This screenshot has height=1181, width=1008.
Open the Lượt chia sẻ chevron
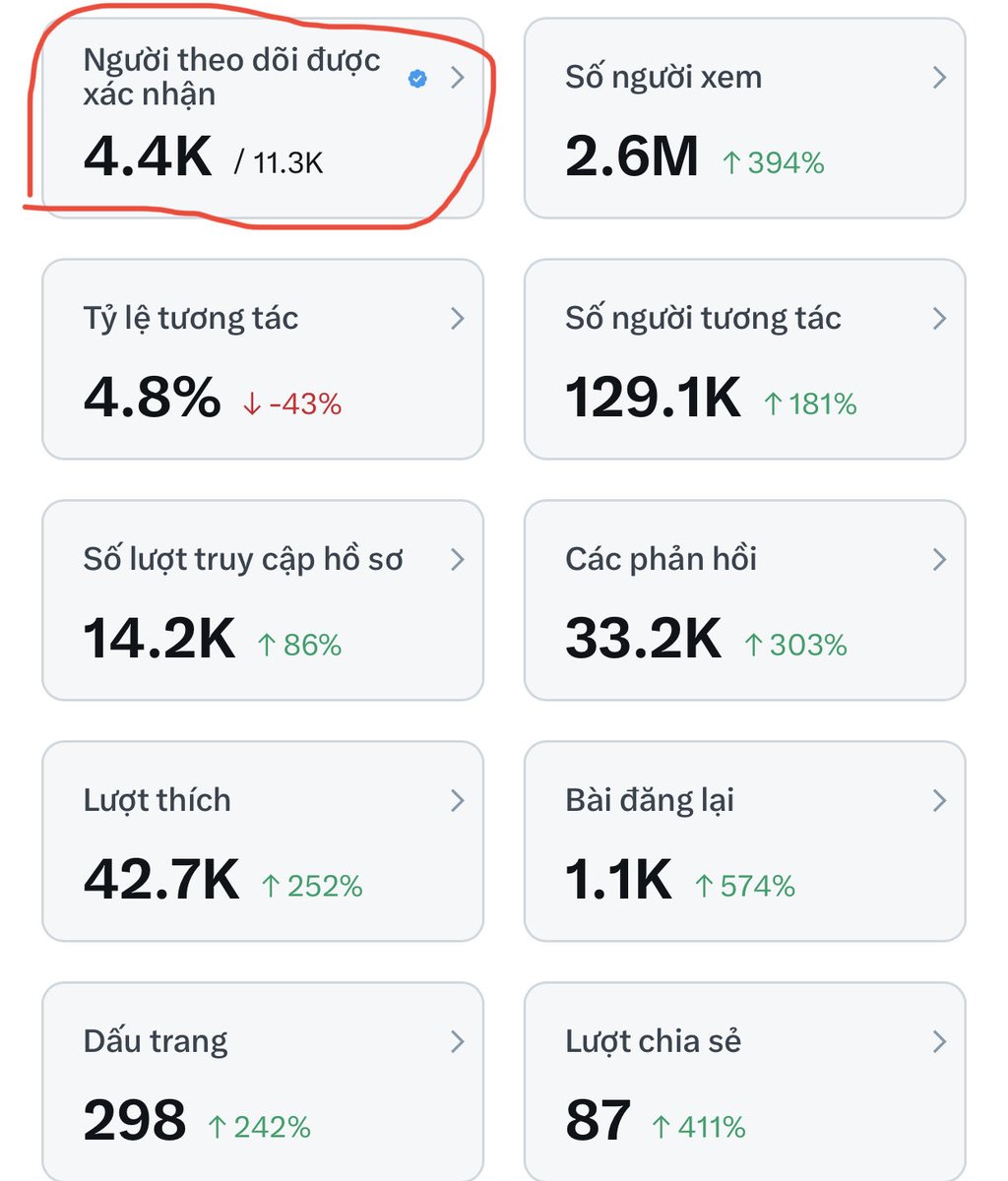pos(939,1042)
